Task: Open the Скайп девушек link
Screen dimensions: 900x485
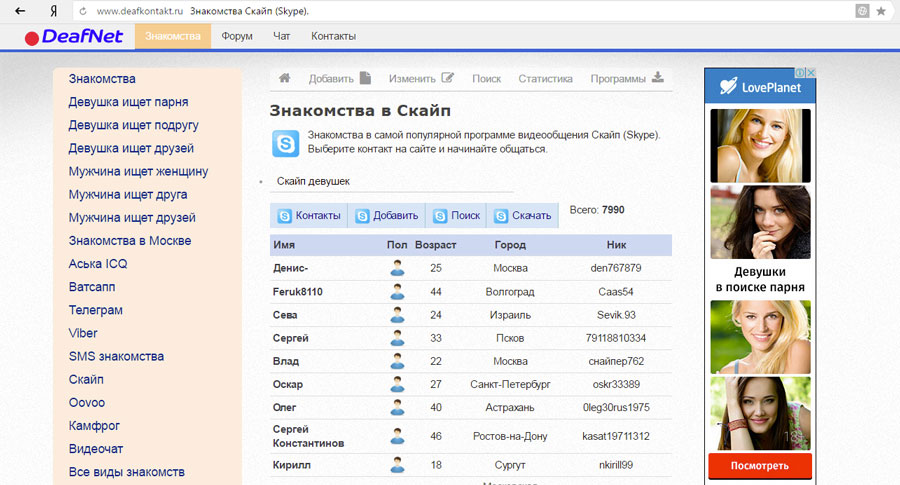Action: pyautogui.click(x=313, y=182)
